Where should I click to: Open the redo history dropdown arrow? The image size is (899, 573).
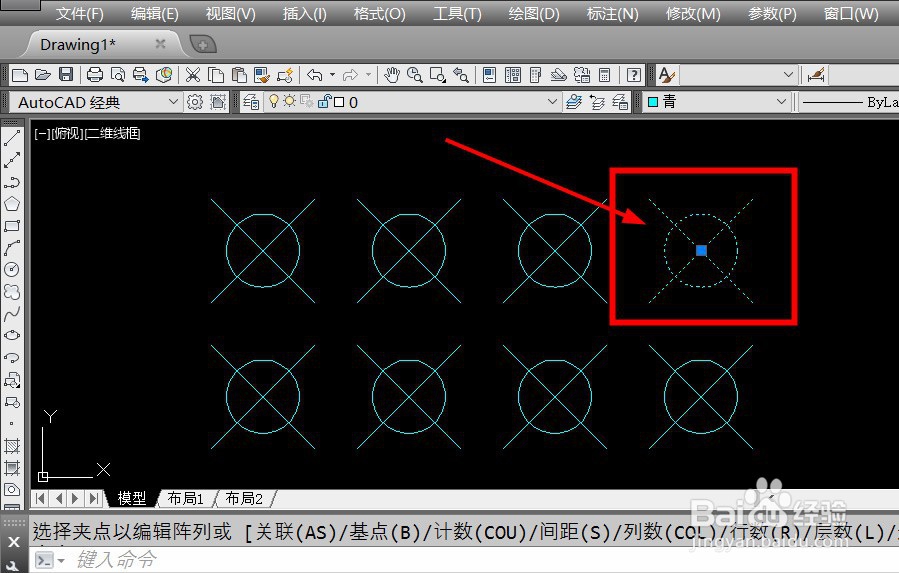coord(368,75)
